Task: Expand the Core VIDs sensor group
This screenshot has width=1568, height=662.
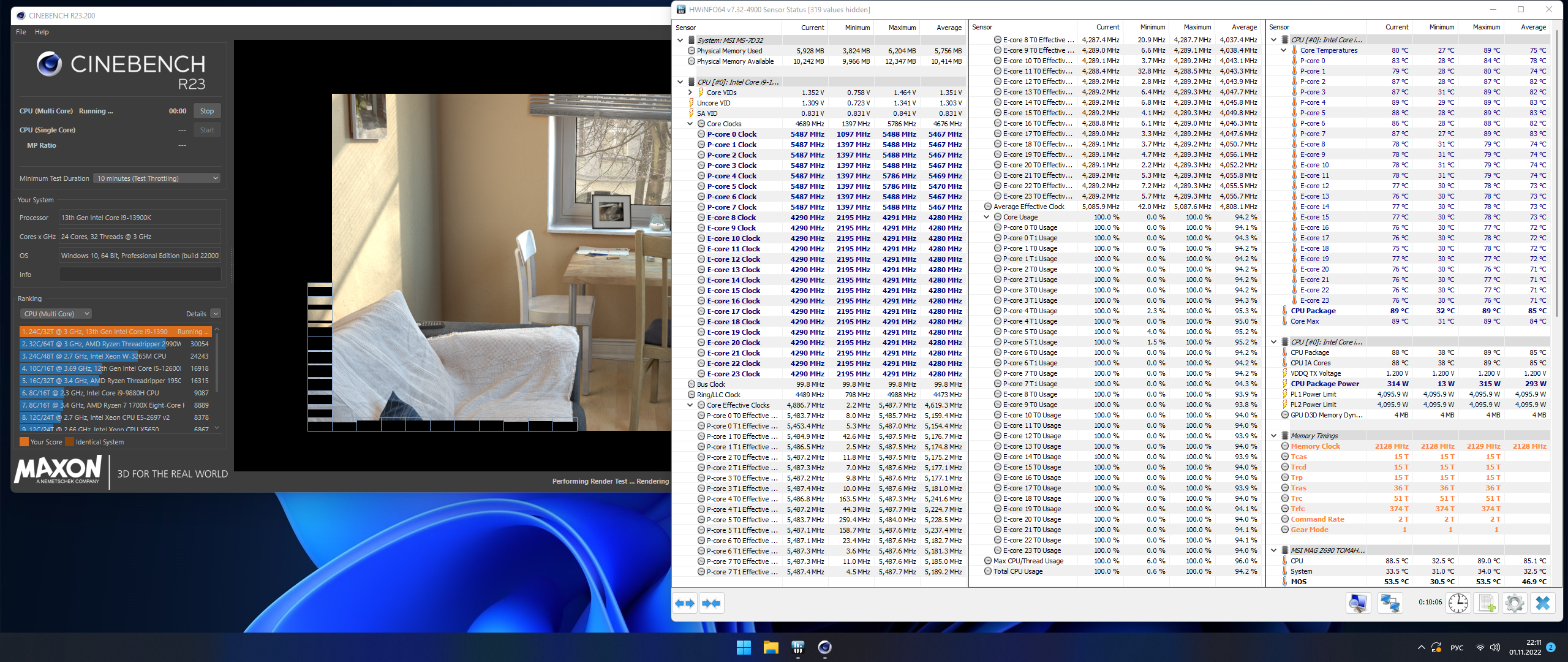Action: [690, 93]
